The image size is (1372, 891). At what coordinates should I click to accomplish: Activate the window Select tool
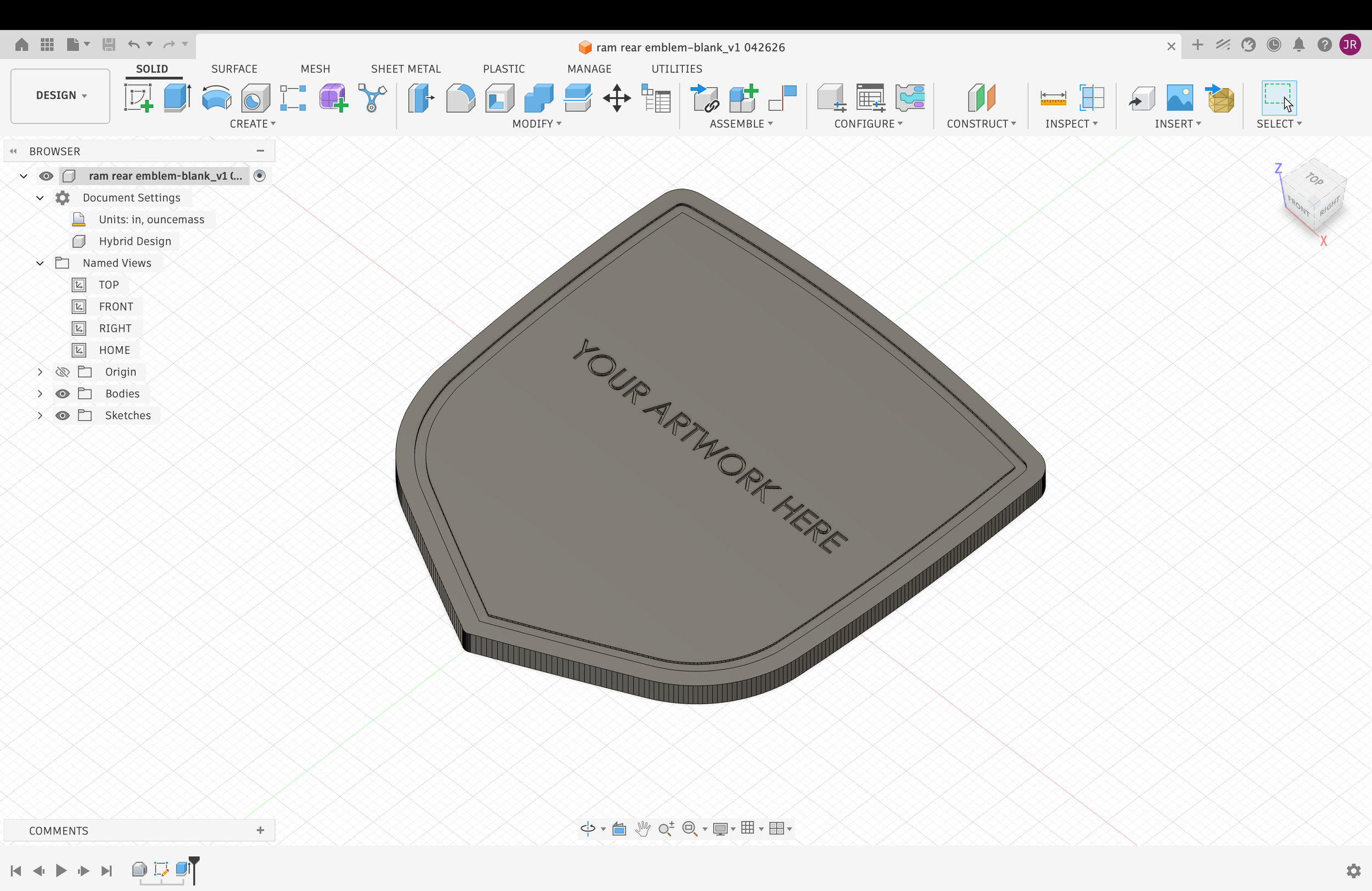pos(1279,98)
